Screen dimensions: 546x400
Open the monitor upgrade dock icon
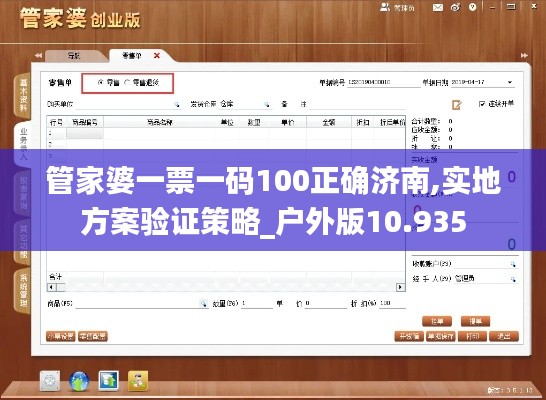(x=109, y=380)
